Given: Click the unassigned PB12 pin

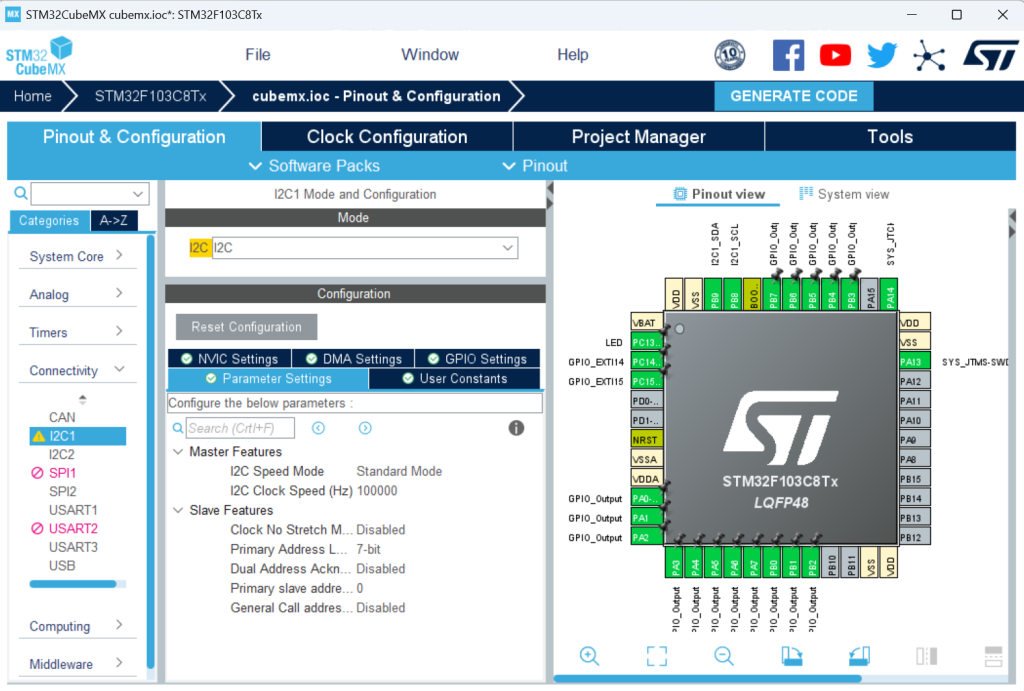Looking at the screenshot, I should click(x=915, y=538).
